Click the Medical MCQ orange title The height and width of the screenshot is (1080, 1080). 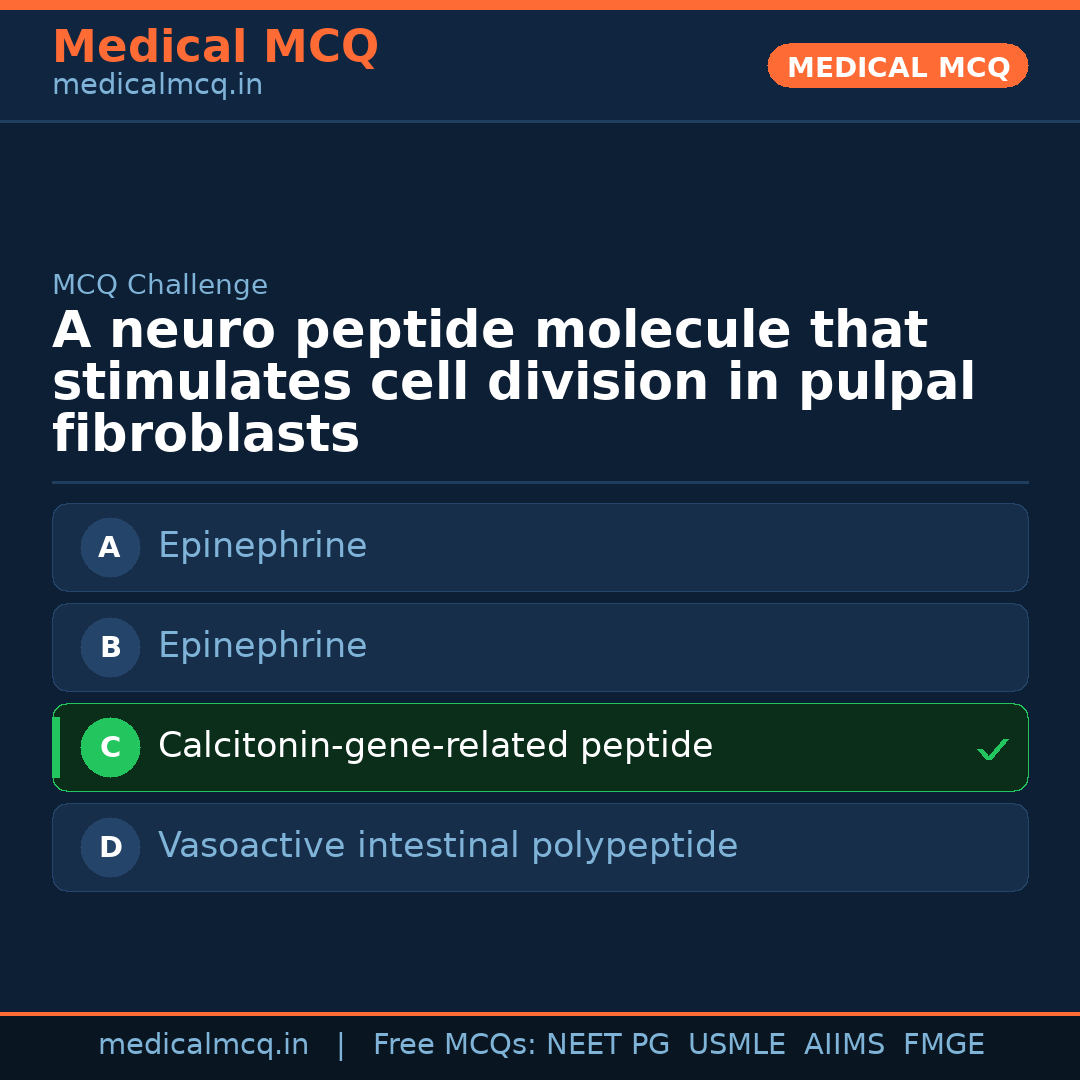pos(215,47)
